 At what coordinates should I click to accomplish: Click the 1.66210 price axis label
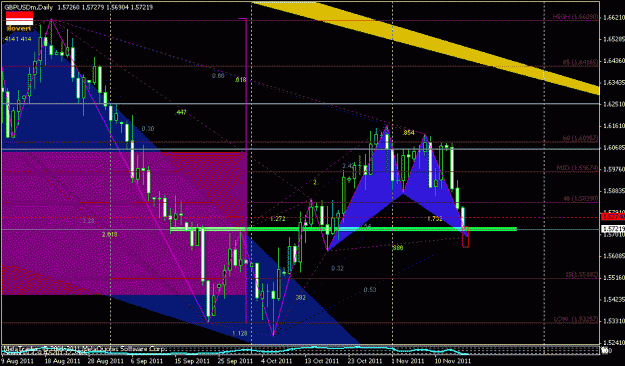point(614,18)
